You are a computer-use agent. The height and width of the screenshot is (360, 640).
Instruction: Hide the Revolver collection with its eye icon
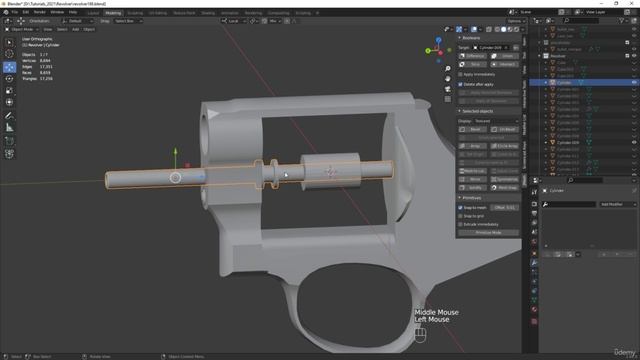(634, 56)
